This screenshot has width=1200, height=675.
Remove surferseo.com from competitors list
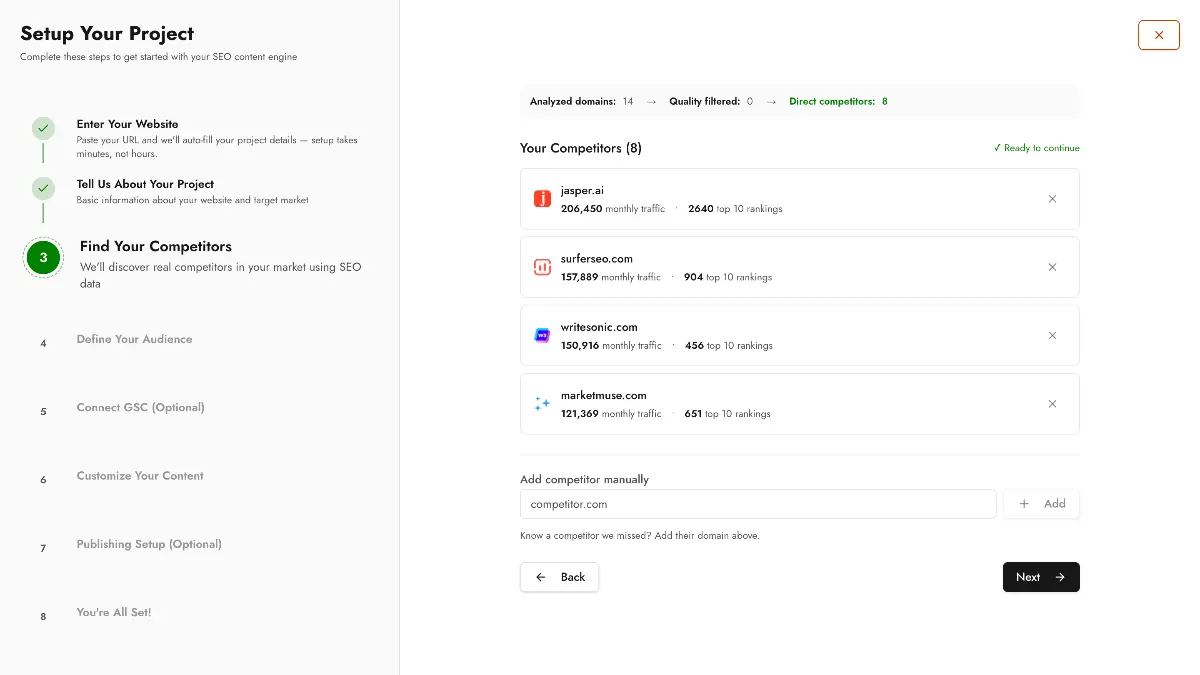[1052, 267]
